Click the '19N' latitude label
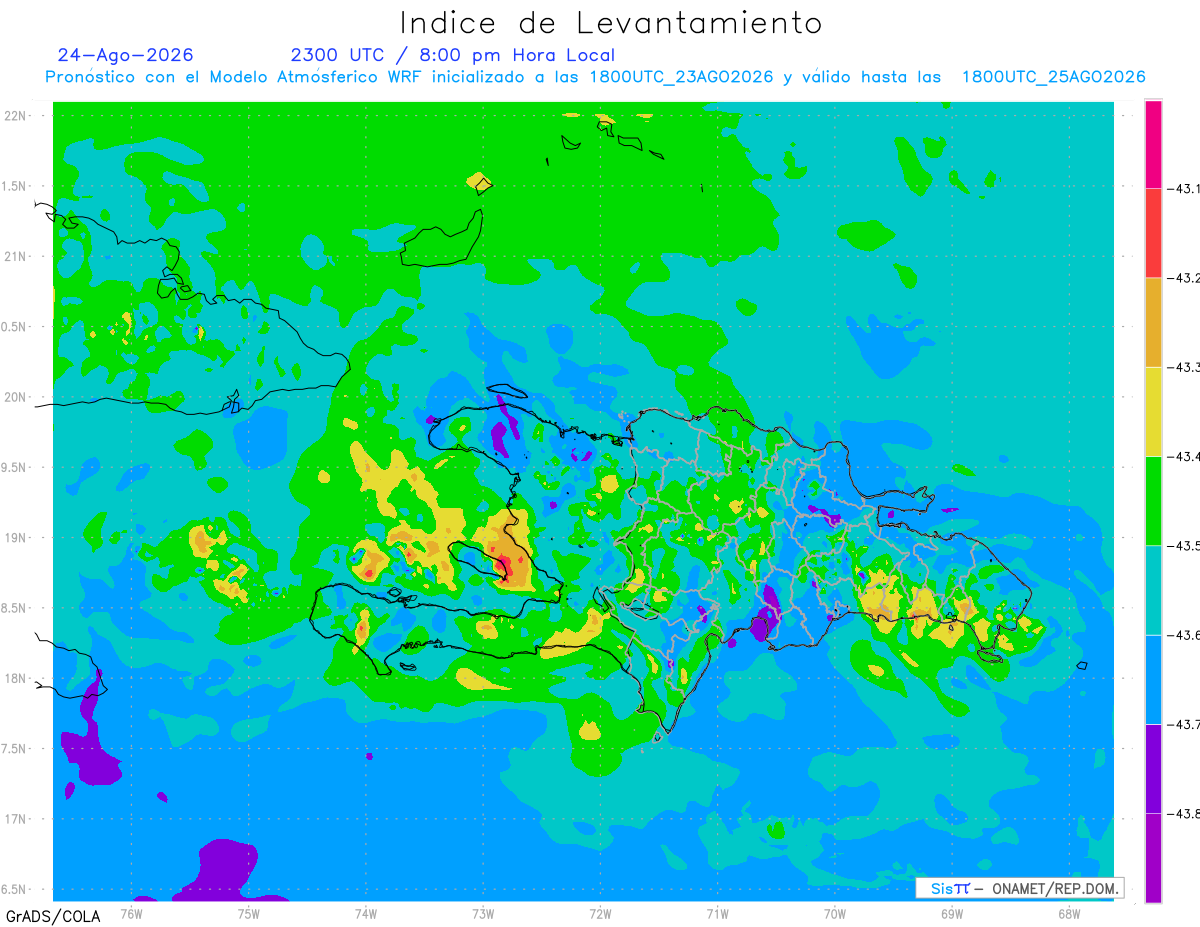Viewport: 1200px width, 927px height. click(x=17, y=538)
